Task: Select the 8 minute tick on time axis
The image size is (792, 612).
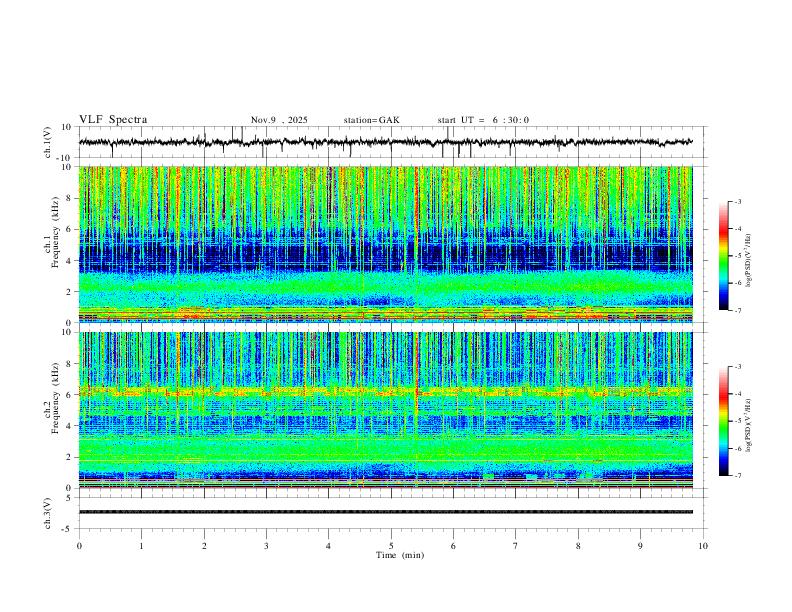Action: (x=578, y=545)
